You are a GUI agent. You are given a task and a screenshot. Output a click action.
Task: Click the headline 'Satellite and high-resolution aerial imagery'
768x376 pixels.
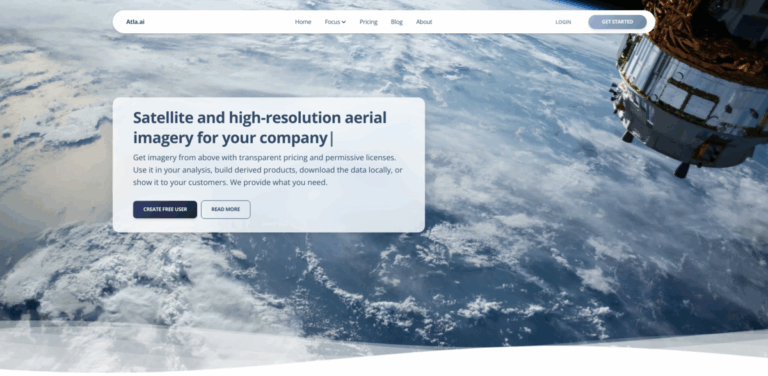point(260,128)
